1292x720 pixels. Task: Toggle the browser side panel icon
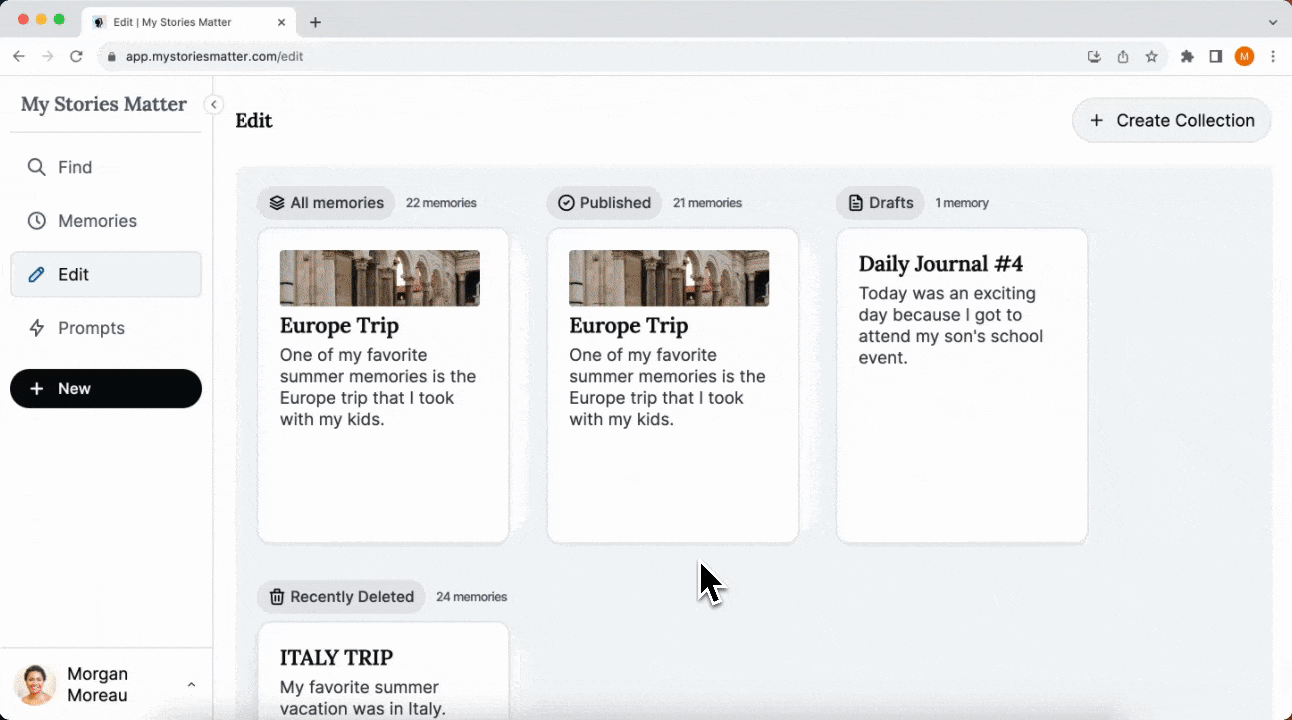(1216, 57)
